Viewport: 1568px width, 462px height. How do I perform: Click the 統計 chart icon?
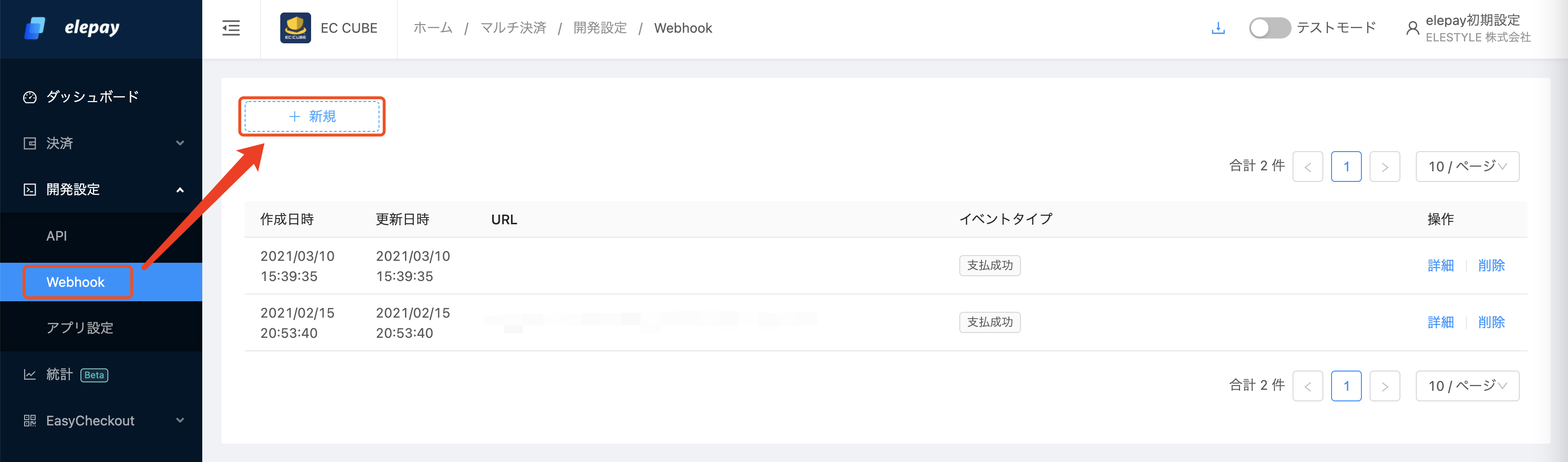click(30, 374)
